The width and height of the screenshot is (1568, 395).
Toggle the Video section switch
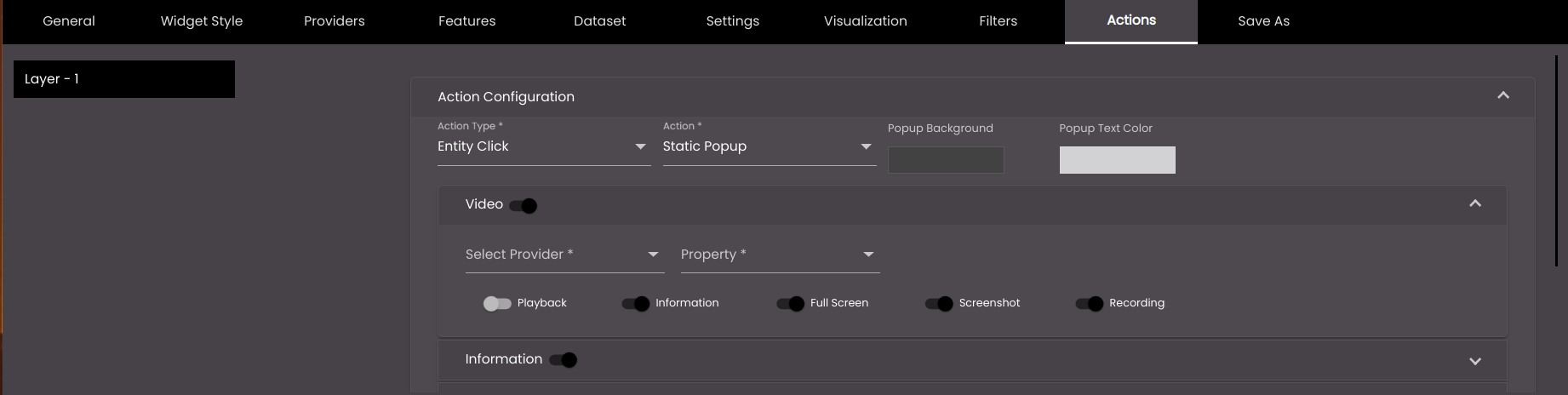(524, 205)
